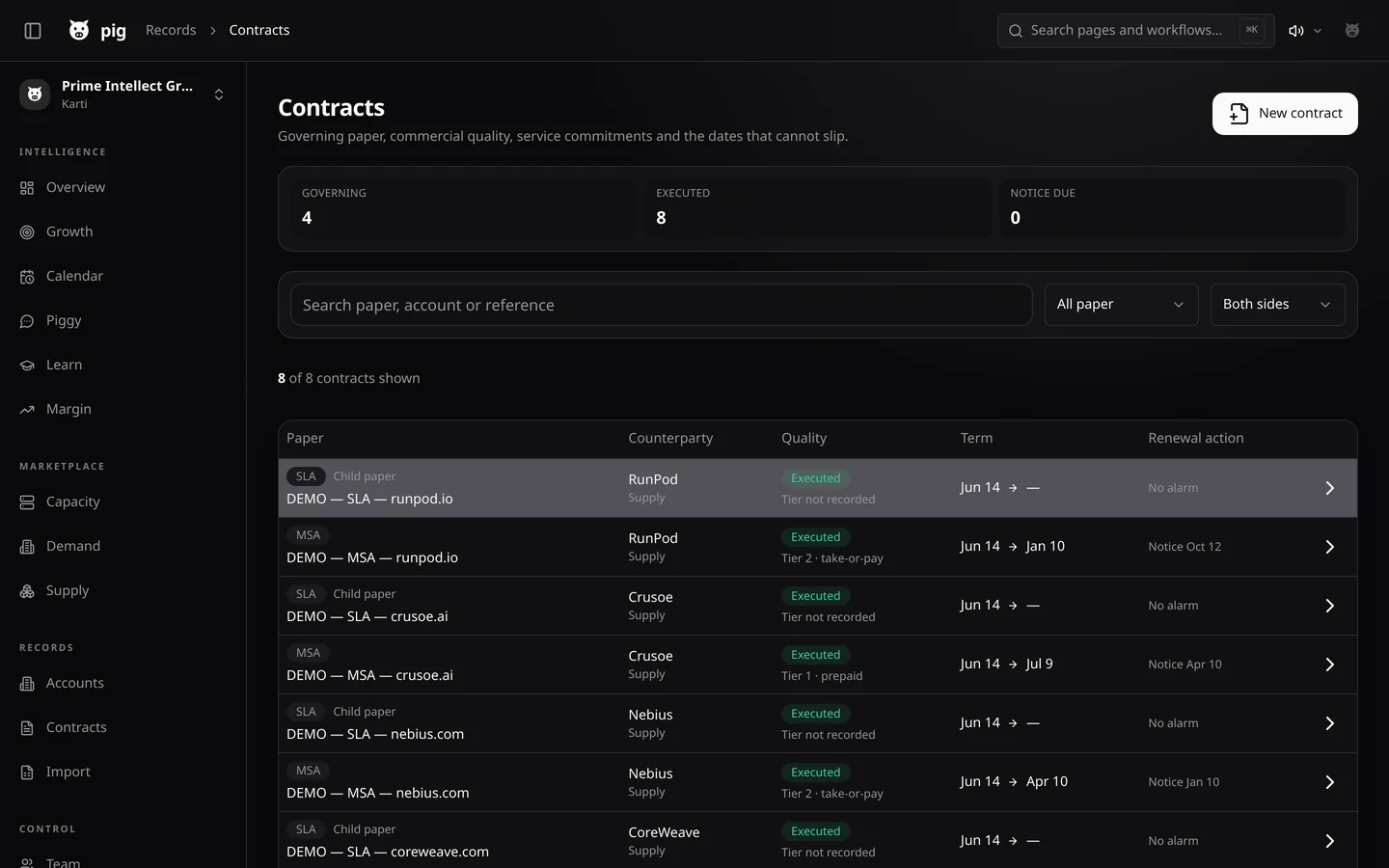Open the Both sides filter dropdown
Image resolution: width=1389 pixels, height=868 pixels.
click(1277, 305)
